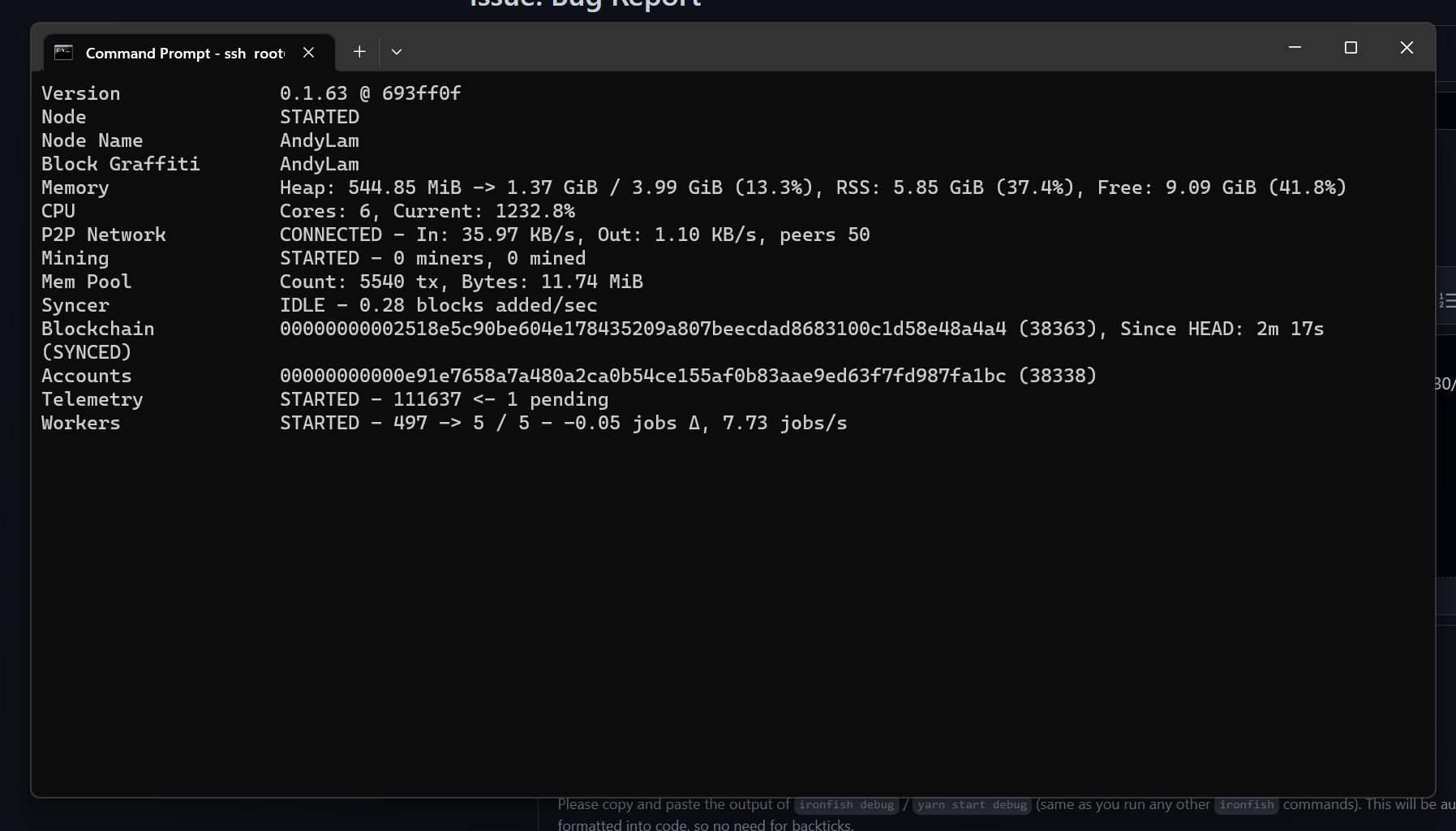
Task: Click the Version line showing 0.1.63
Action: click(x=370, y=93)
